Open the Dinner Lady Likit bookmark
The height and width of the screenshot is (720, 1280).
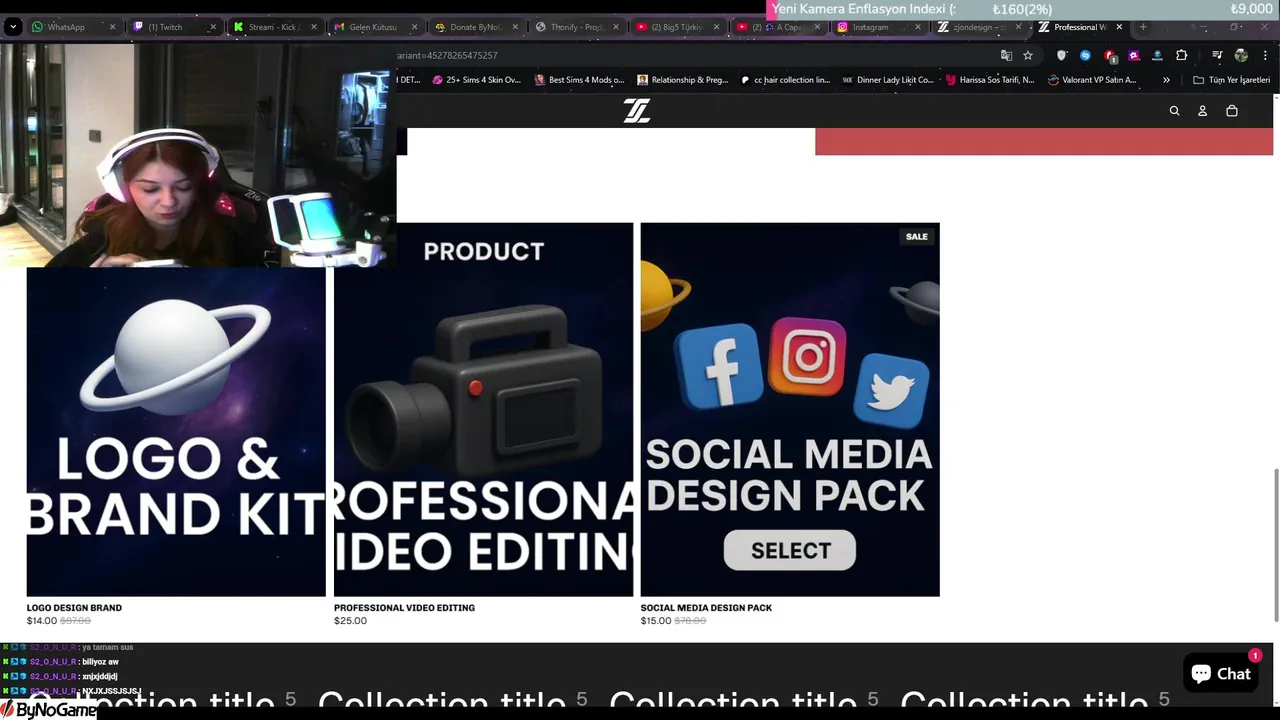[888, 80]
